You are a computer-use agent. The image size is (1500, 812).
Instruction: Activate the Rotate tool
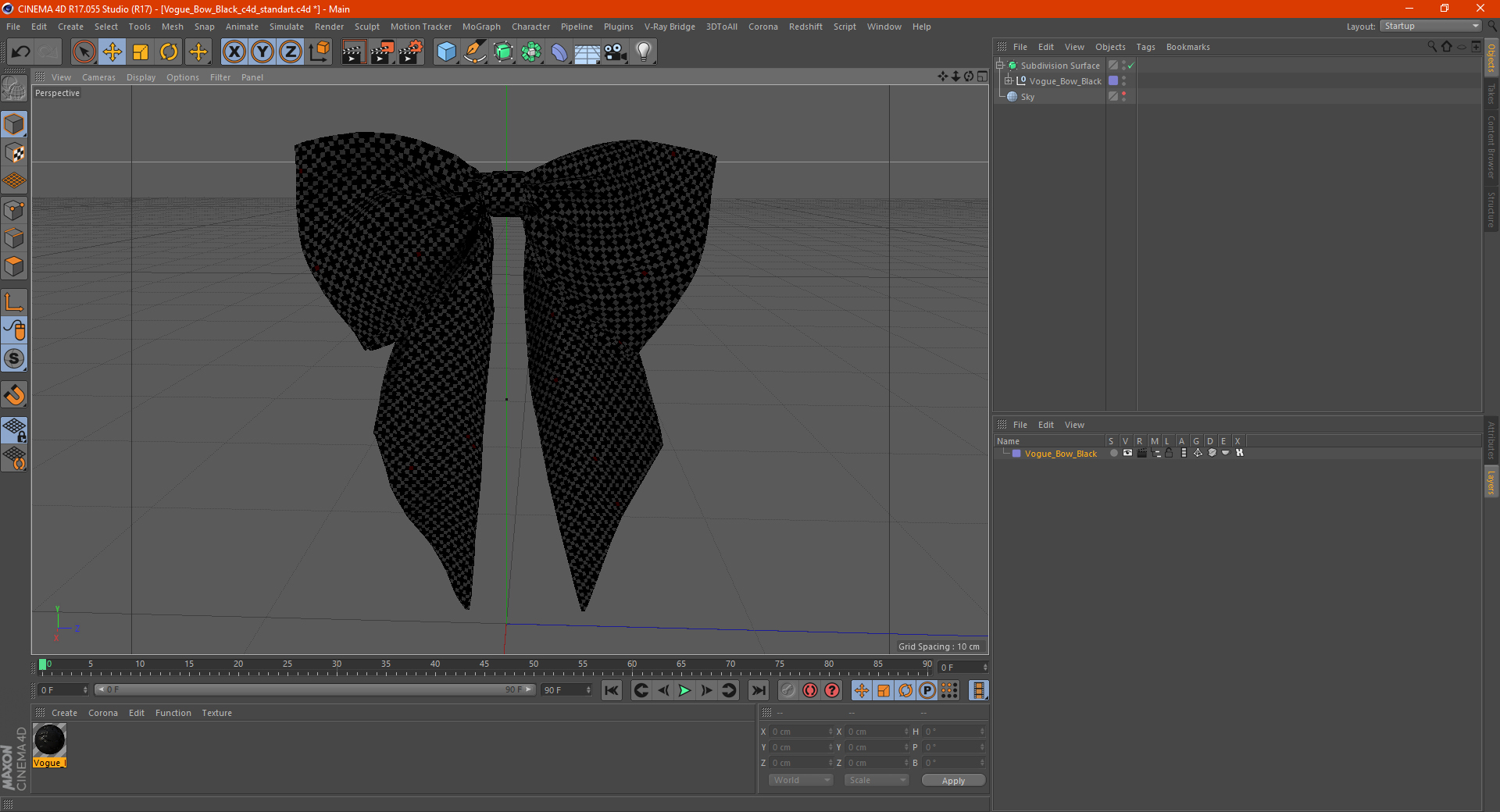169,52
